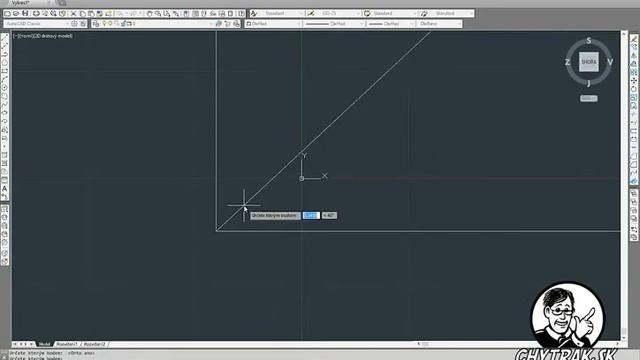The image size is (640, 360).
Task: Cut selection with the scissors icon
Action: coord(74,13)
